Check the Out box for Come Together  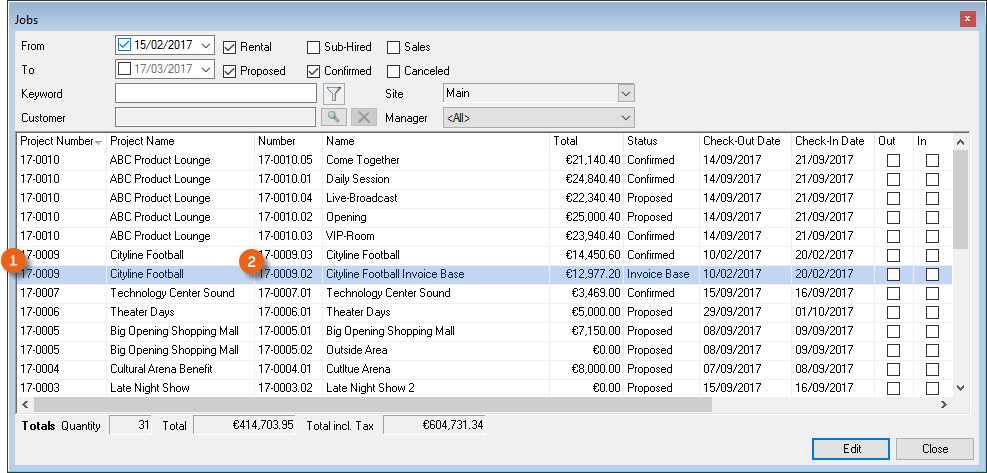893,160
